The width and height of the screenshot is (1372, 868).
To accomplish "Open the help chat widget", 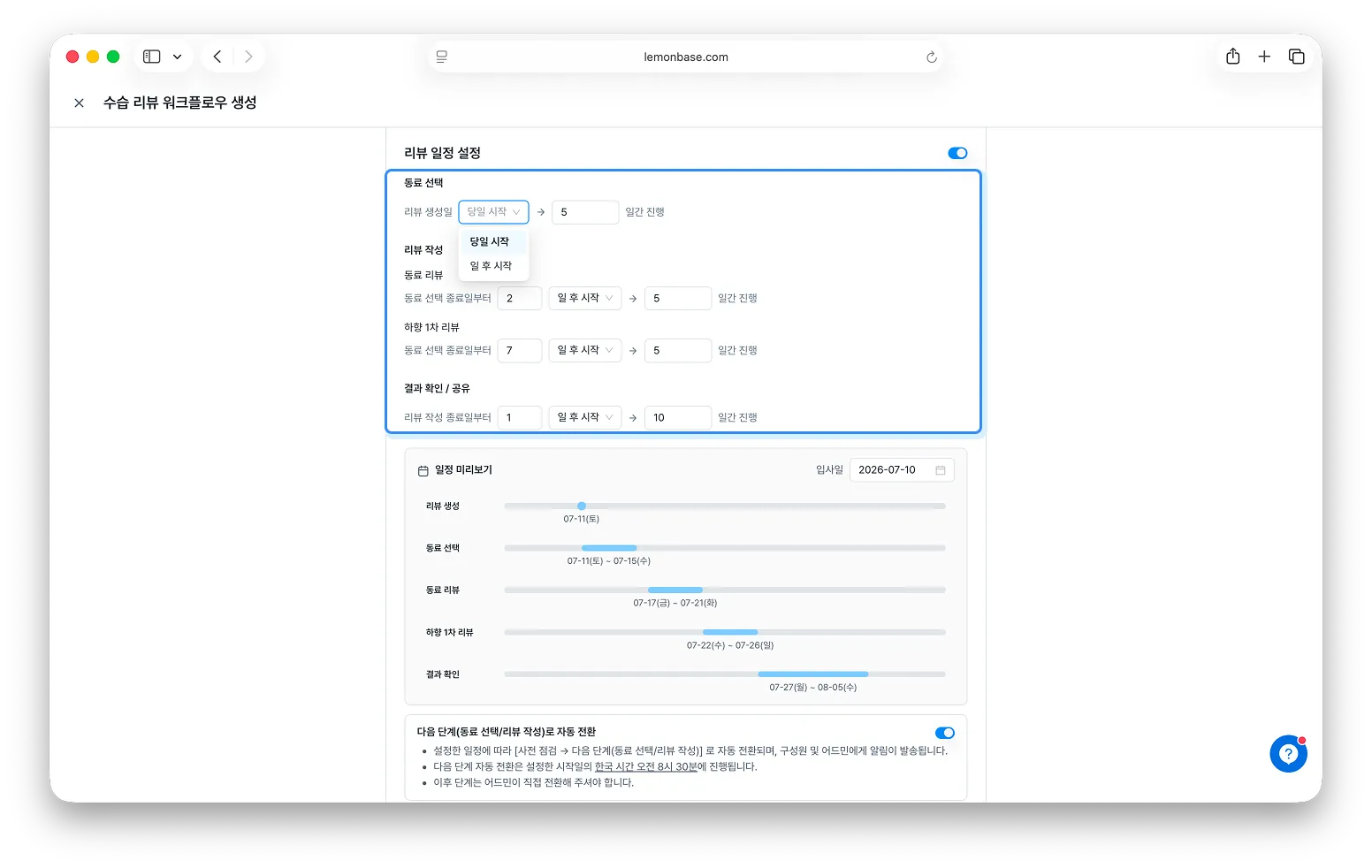I will 1289,754.
